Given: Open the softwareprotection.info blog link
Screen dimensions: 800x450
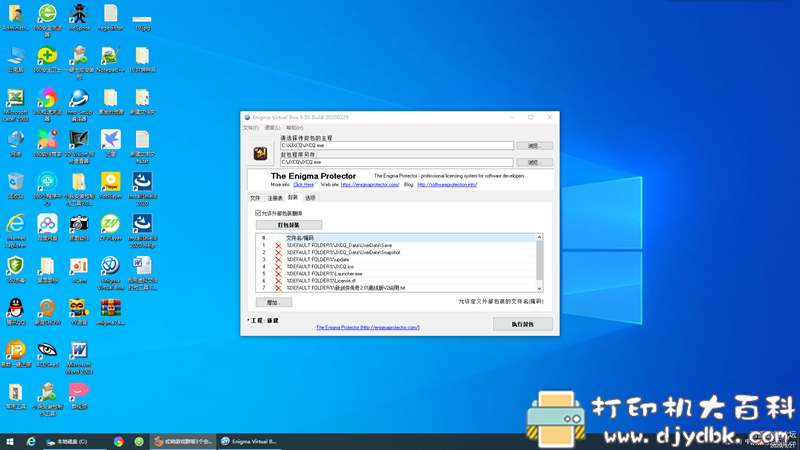Looking at the screenshot, I should point(447,185).
